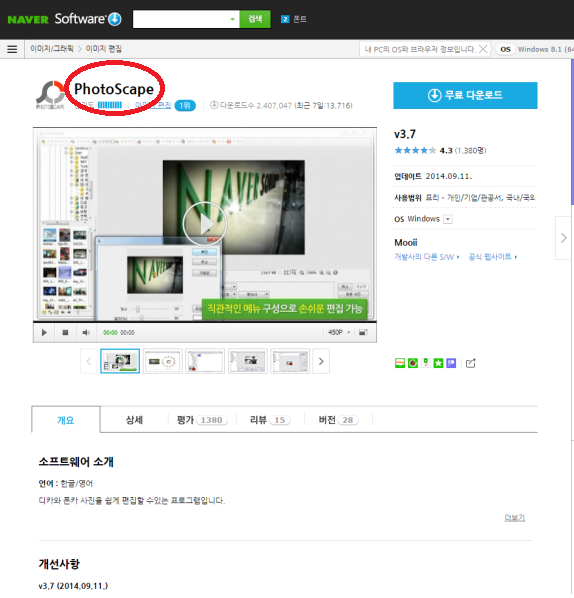574x598 pixels.
Task: Open the 450P video quality dropdown
Action: [x=339, y=333]
